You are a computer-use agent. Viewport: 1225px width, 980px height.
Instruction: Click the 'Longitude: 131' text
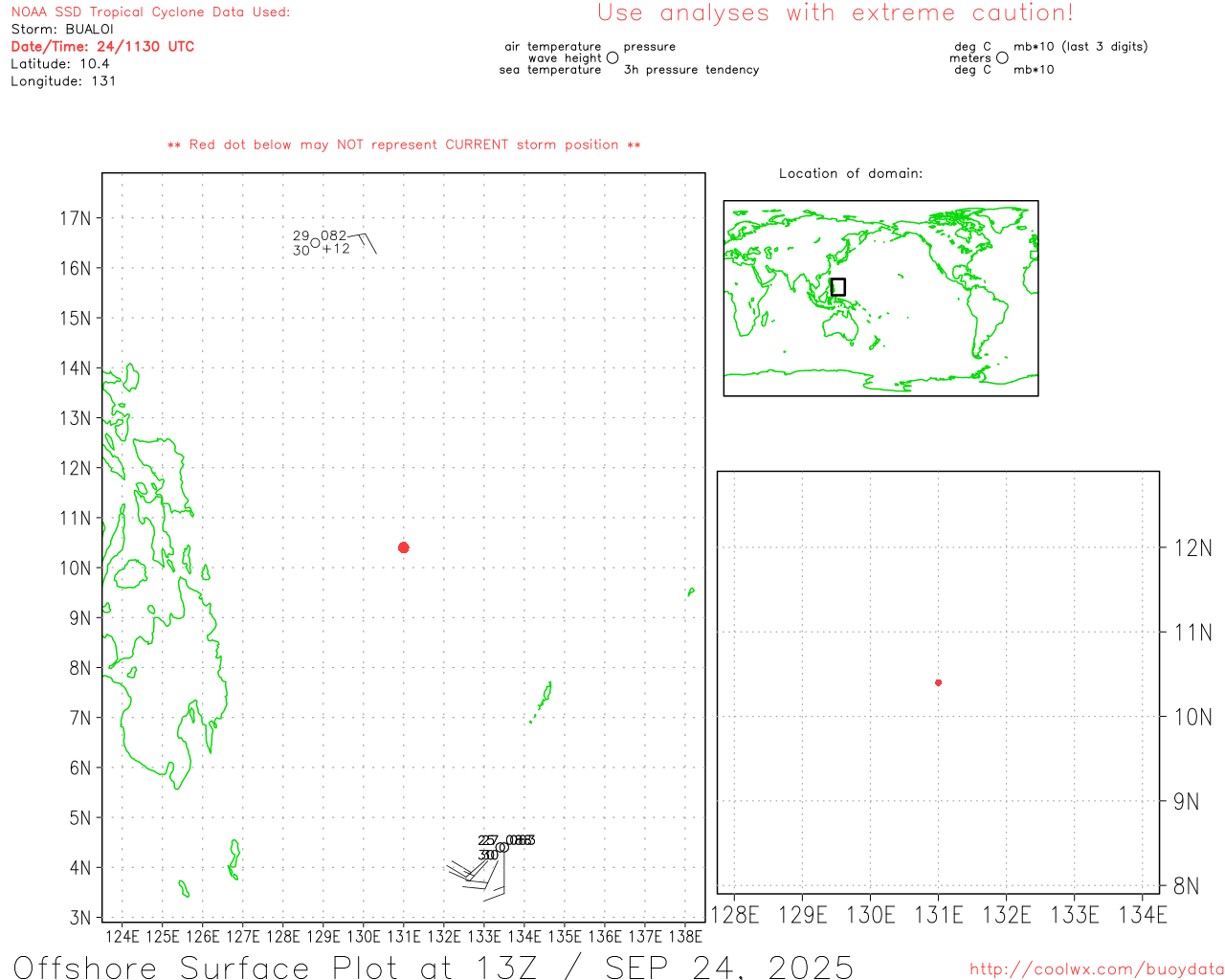coord(63,81)
